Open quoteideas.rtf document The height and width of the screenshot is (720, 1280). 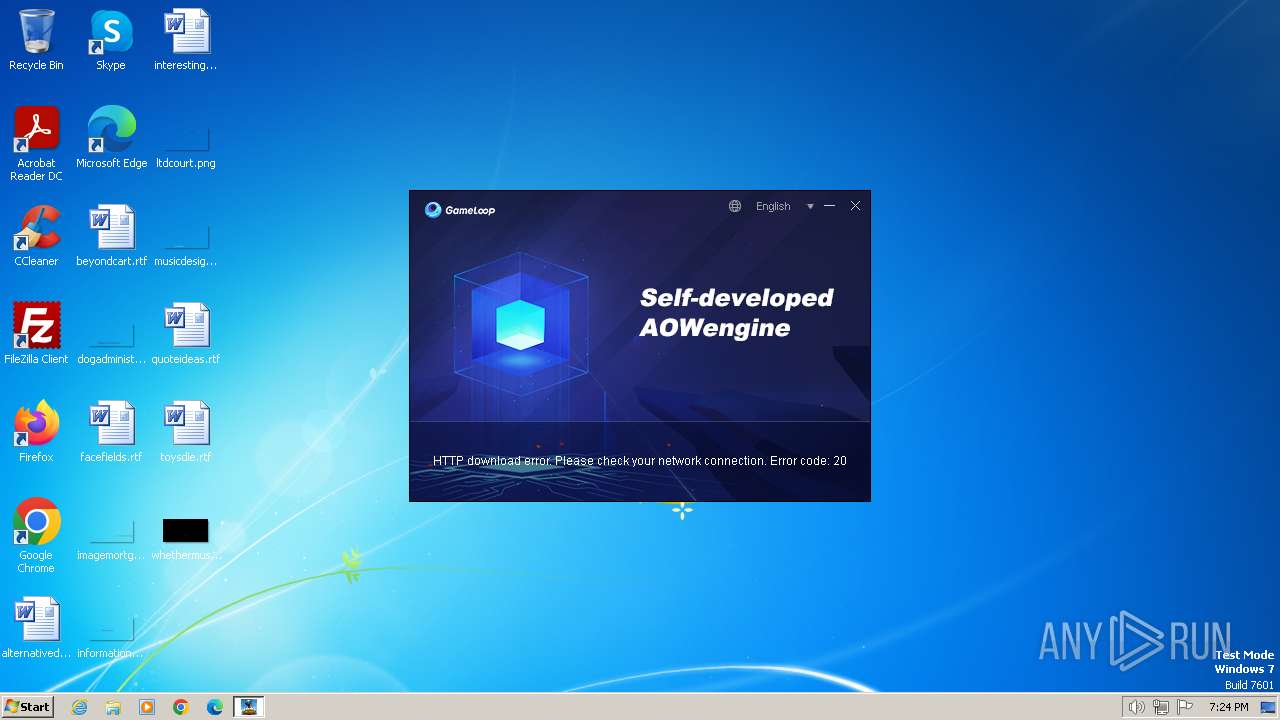click(x=186, y=334)
